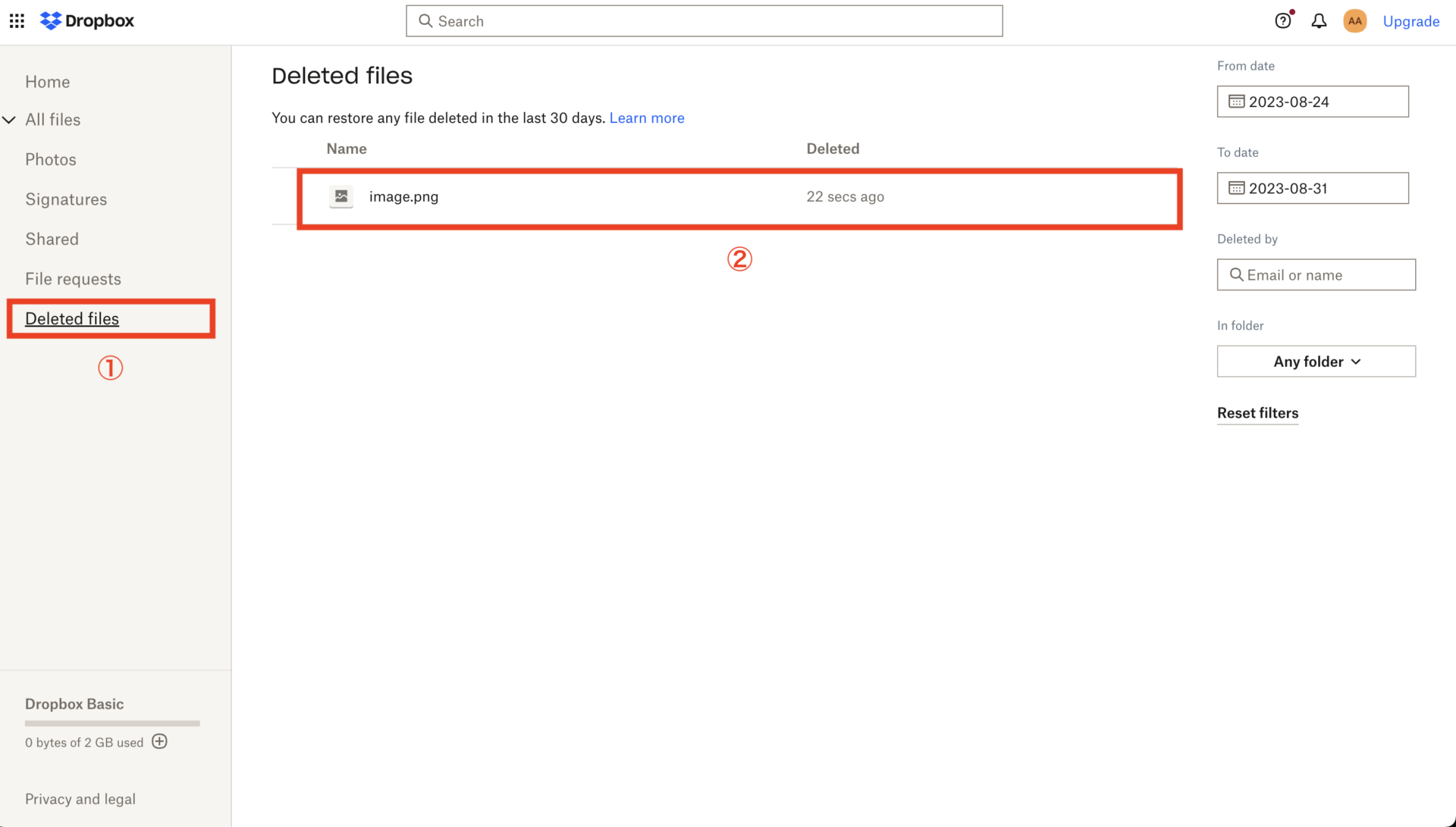Click the storage usage progress bar
The image size is (1456, 827).
pos(111,723)
